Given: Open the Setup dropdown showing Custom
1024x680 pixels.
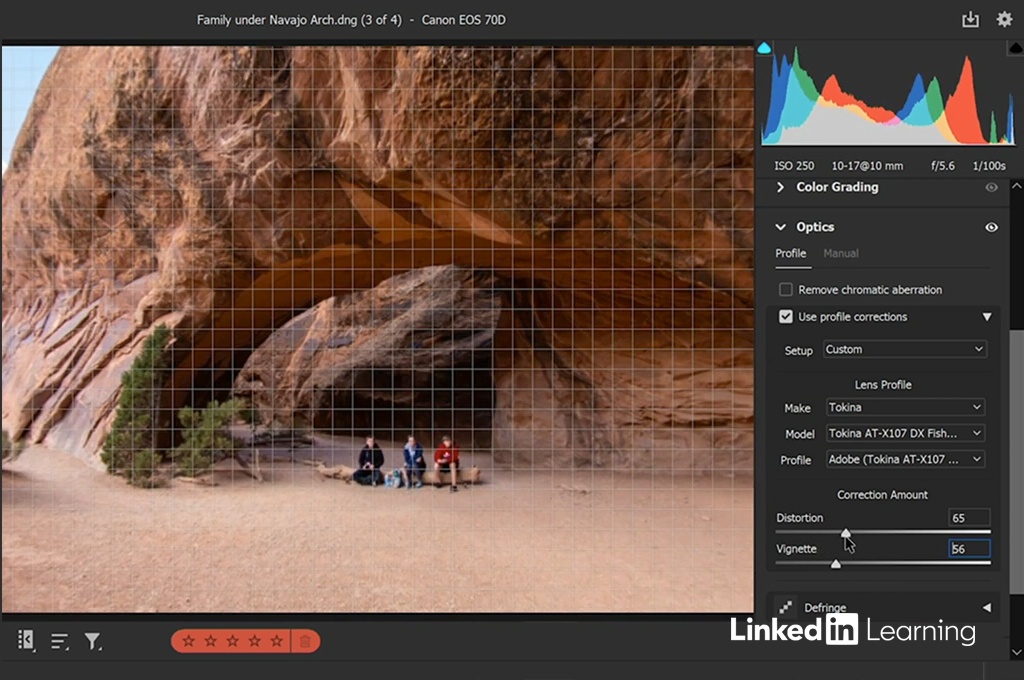Looking at the screenshot, I should point(904,349).
